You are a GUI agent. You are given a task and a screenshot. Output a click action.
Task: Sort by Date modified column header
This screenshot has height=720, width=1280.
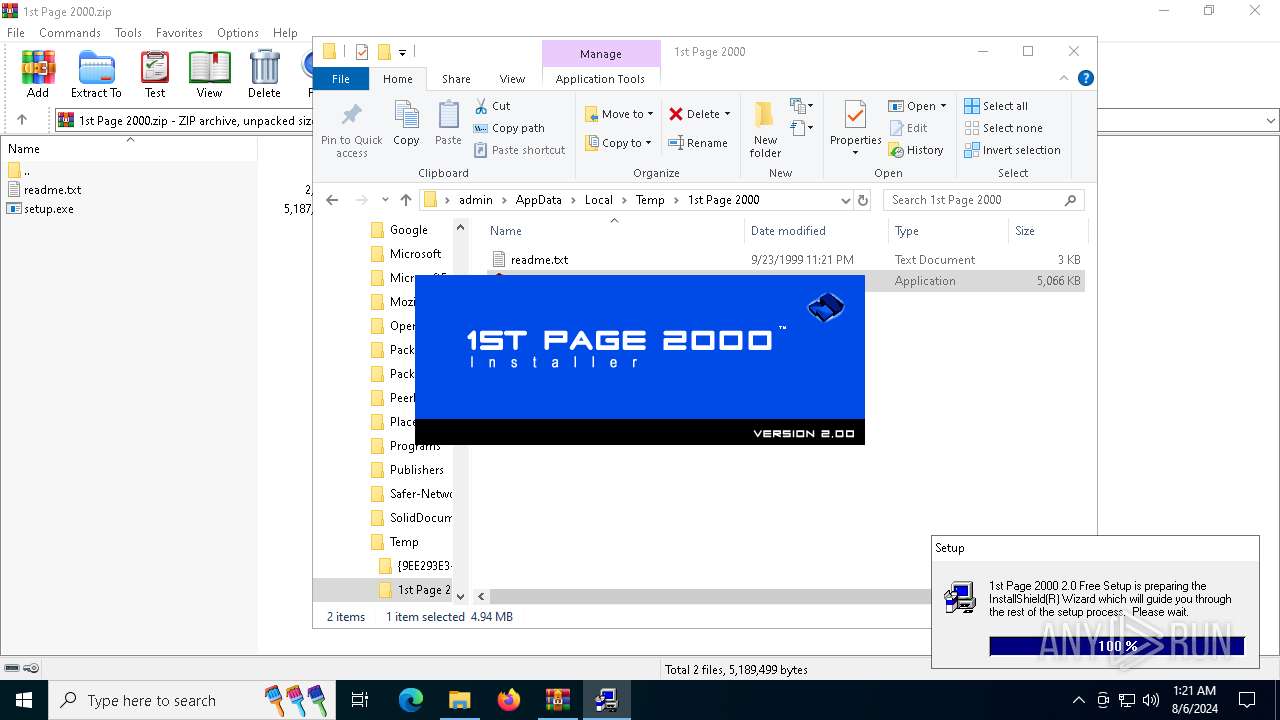[815, 231]
